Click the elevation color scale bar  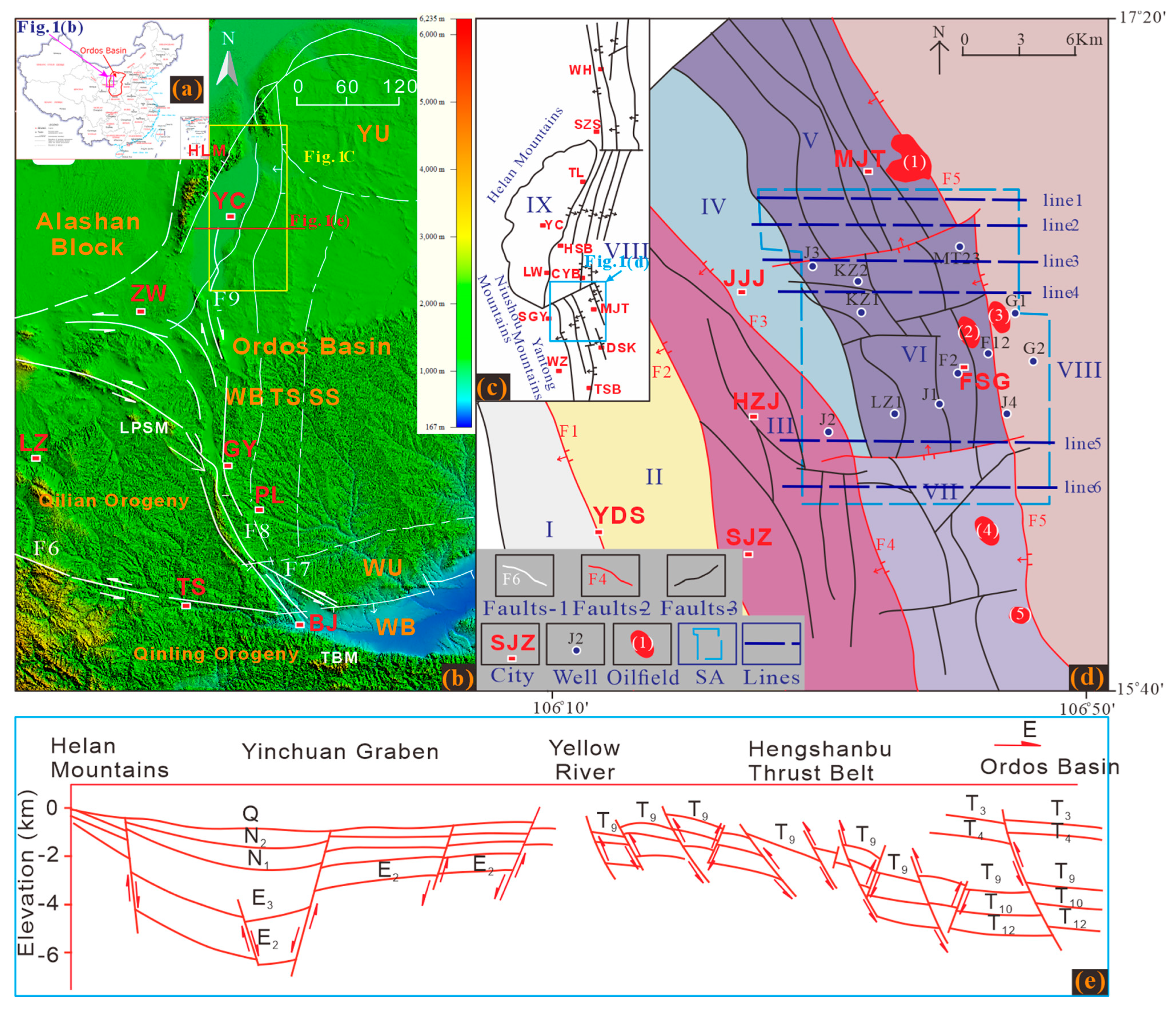click(x=464, y=222)
